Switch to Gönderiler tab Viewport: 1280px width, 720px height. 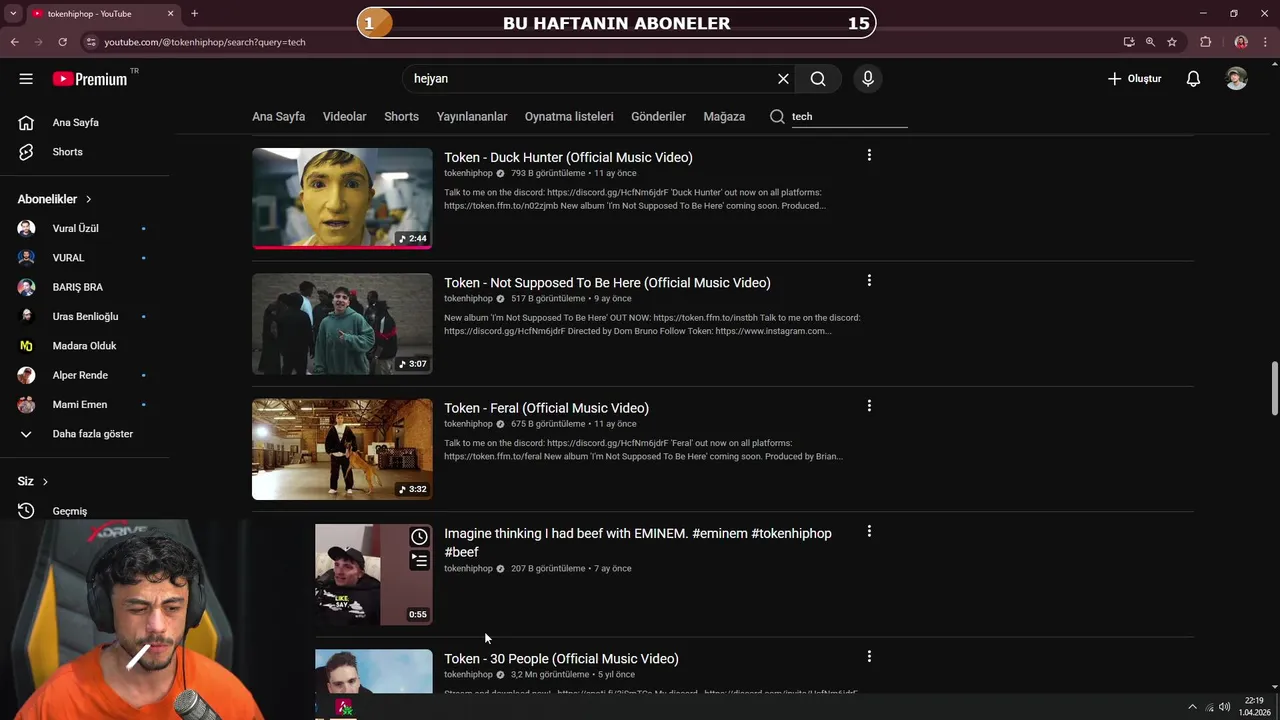[658, 117]
